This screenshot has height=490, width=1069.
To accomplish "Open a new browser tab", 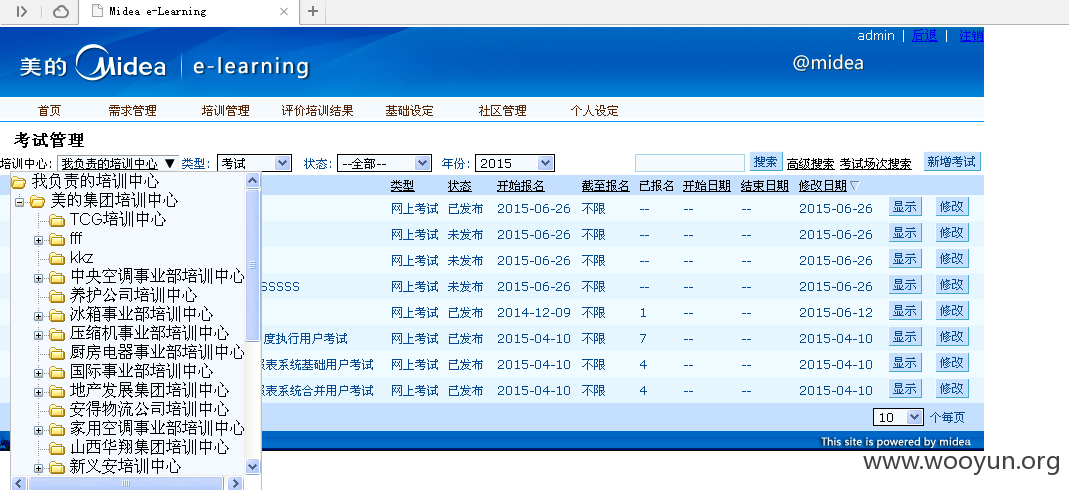I will coord(312,11).
